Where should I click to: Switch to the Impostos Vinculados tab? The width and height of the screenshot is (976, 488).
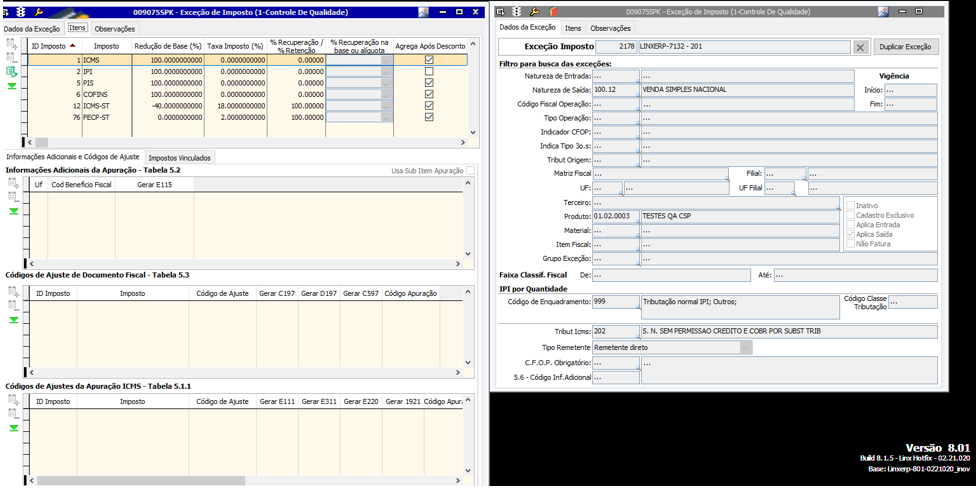[179, 158]
